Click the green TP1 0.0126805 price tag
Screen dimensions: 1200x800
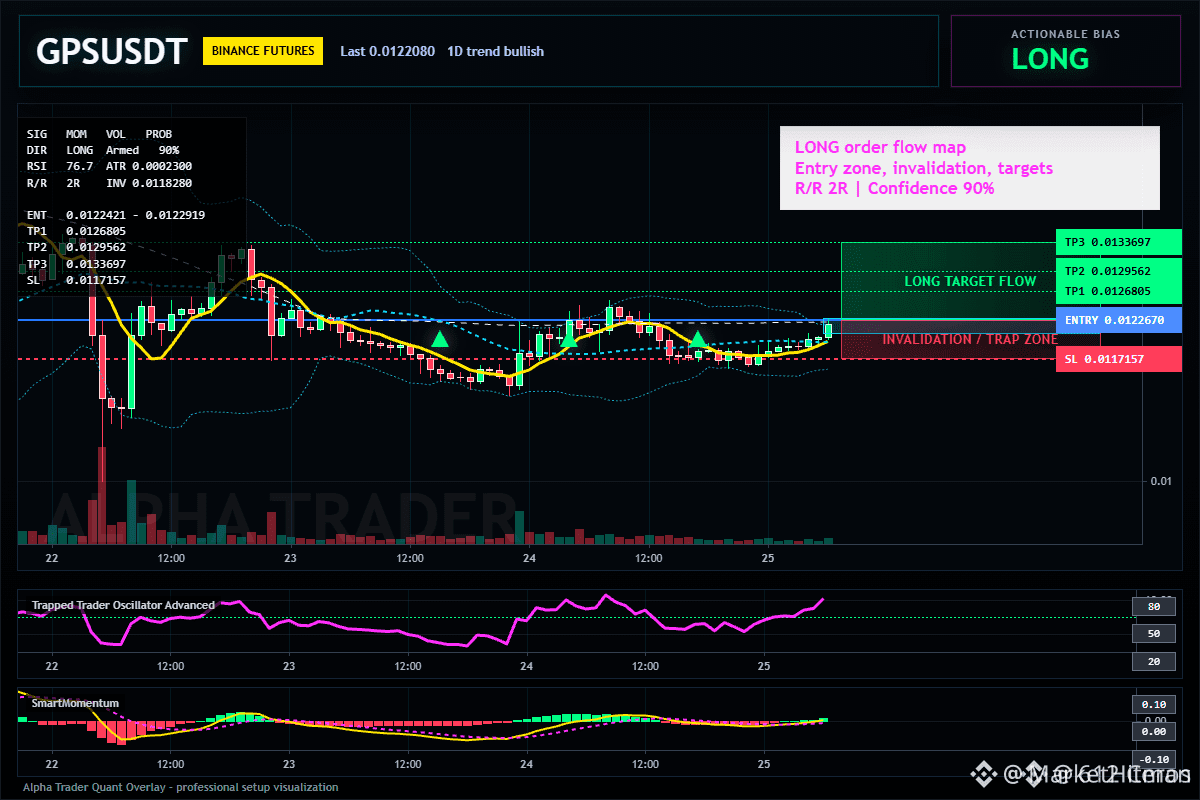pyautogui.click(x=1119, y=291)
